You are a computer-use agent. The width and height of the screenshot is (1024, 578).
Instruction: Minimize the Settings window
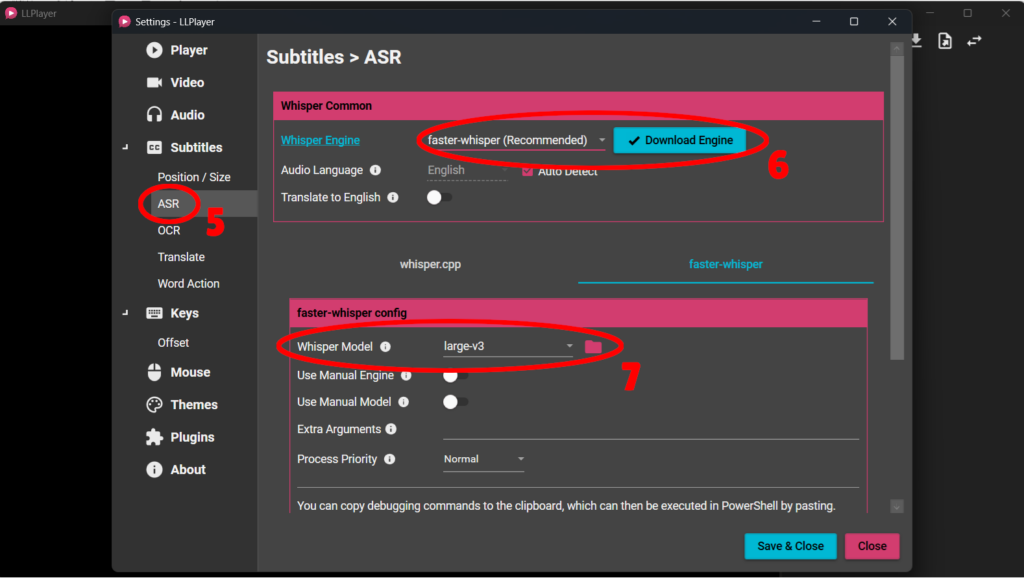pos(816,22)
